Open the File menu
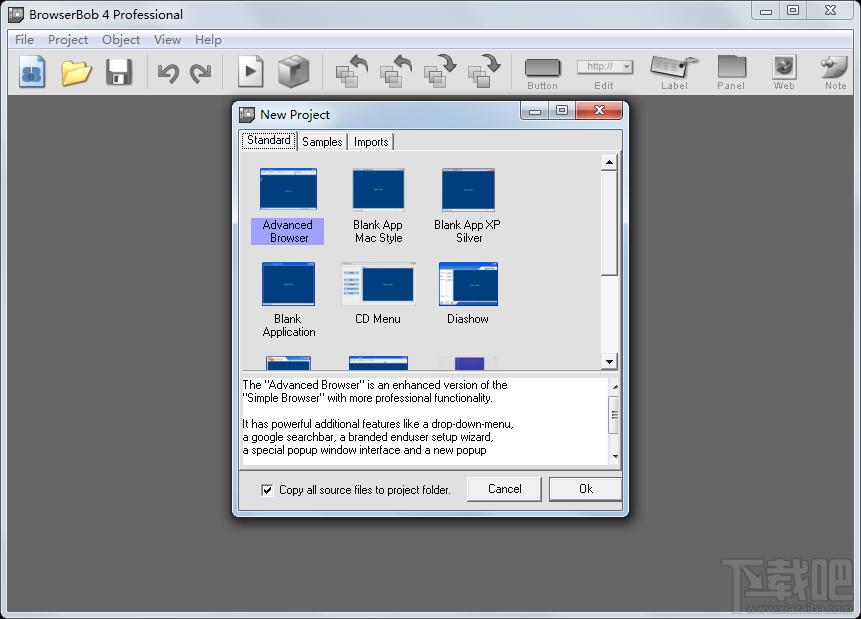Viewport: 861px width, 619px height. 24,40
